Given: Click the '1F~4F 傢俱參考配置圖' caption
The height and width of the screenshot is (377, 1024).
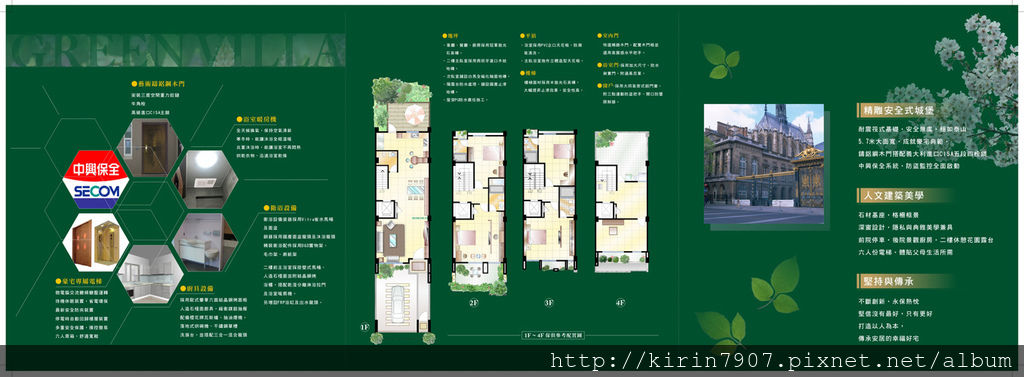Looking at the screenshot, I should tap(552, 335).
